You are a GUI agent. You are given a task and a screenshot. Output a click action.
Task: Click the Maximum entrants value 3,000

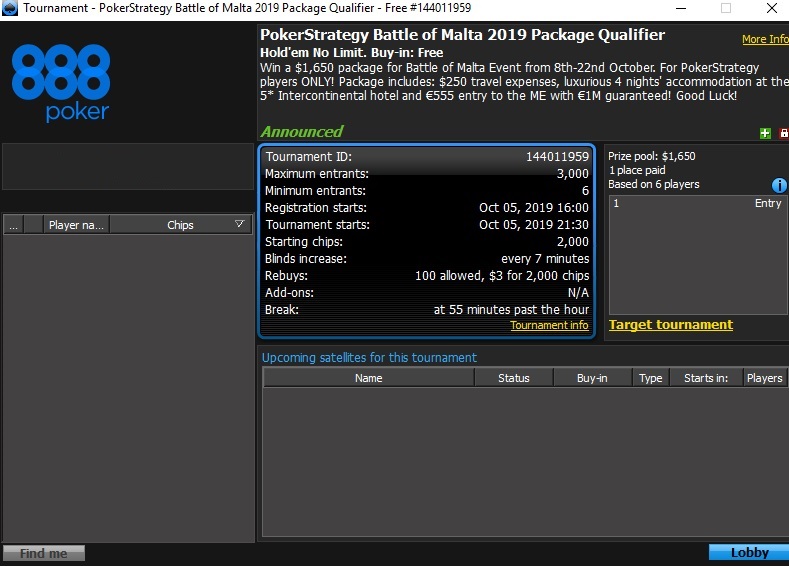coord(573,174)
